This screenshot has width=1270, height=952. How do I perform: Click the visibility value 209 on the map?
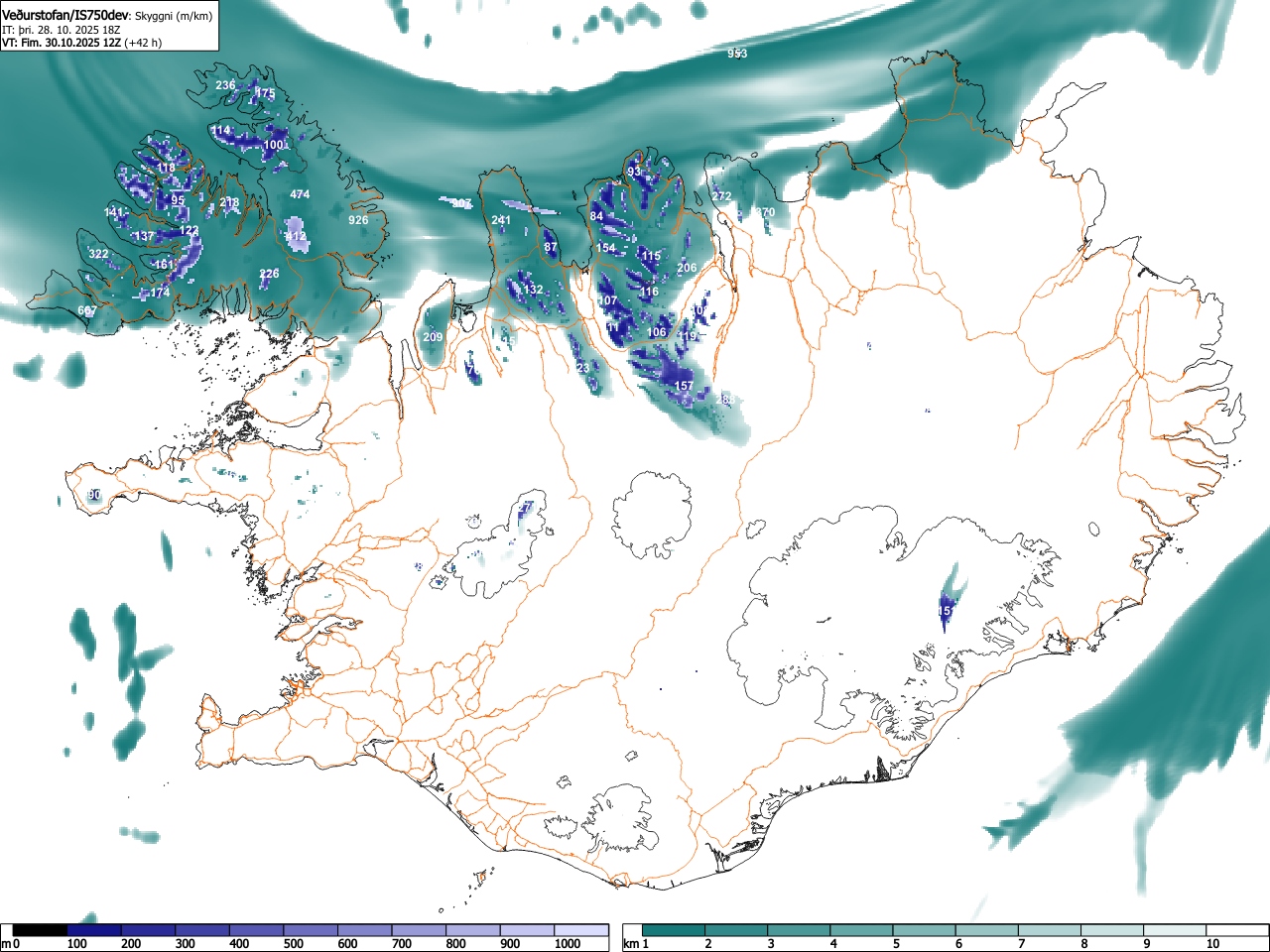point(433,337)
